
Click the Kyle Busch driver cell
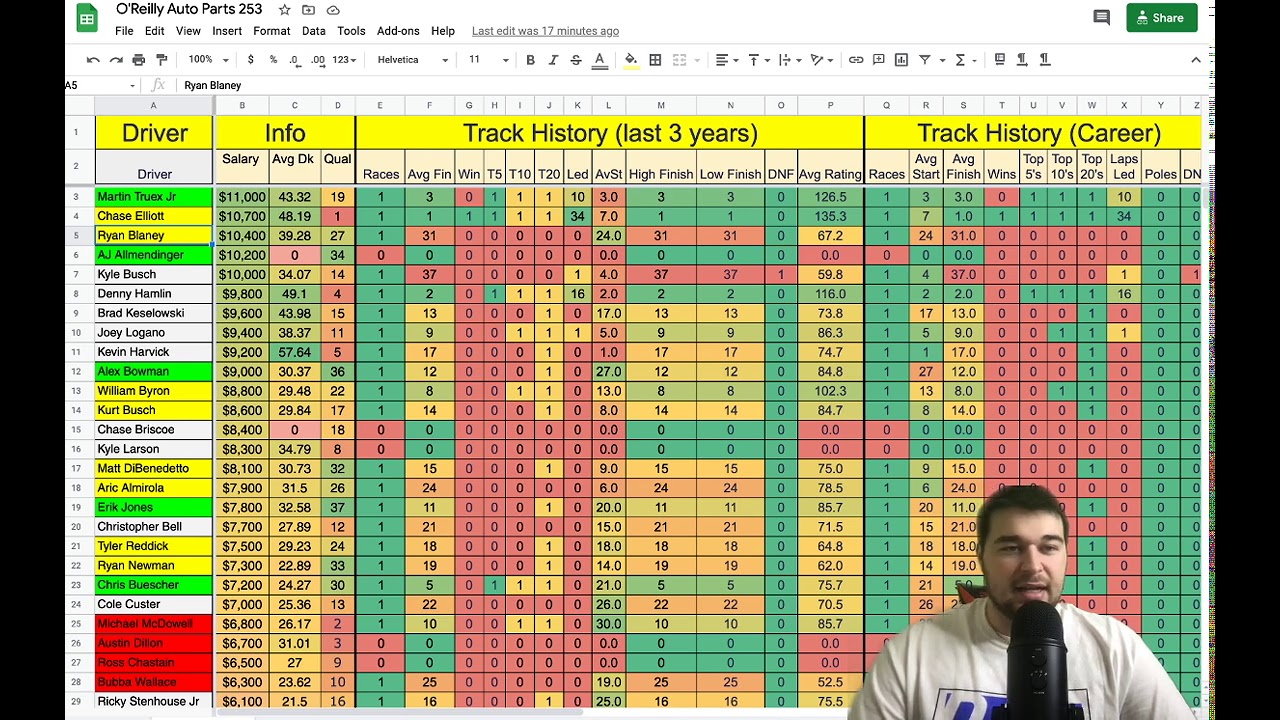[x=154, y=275]
